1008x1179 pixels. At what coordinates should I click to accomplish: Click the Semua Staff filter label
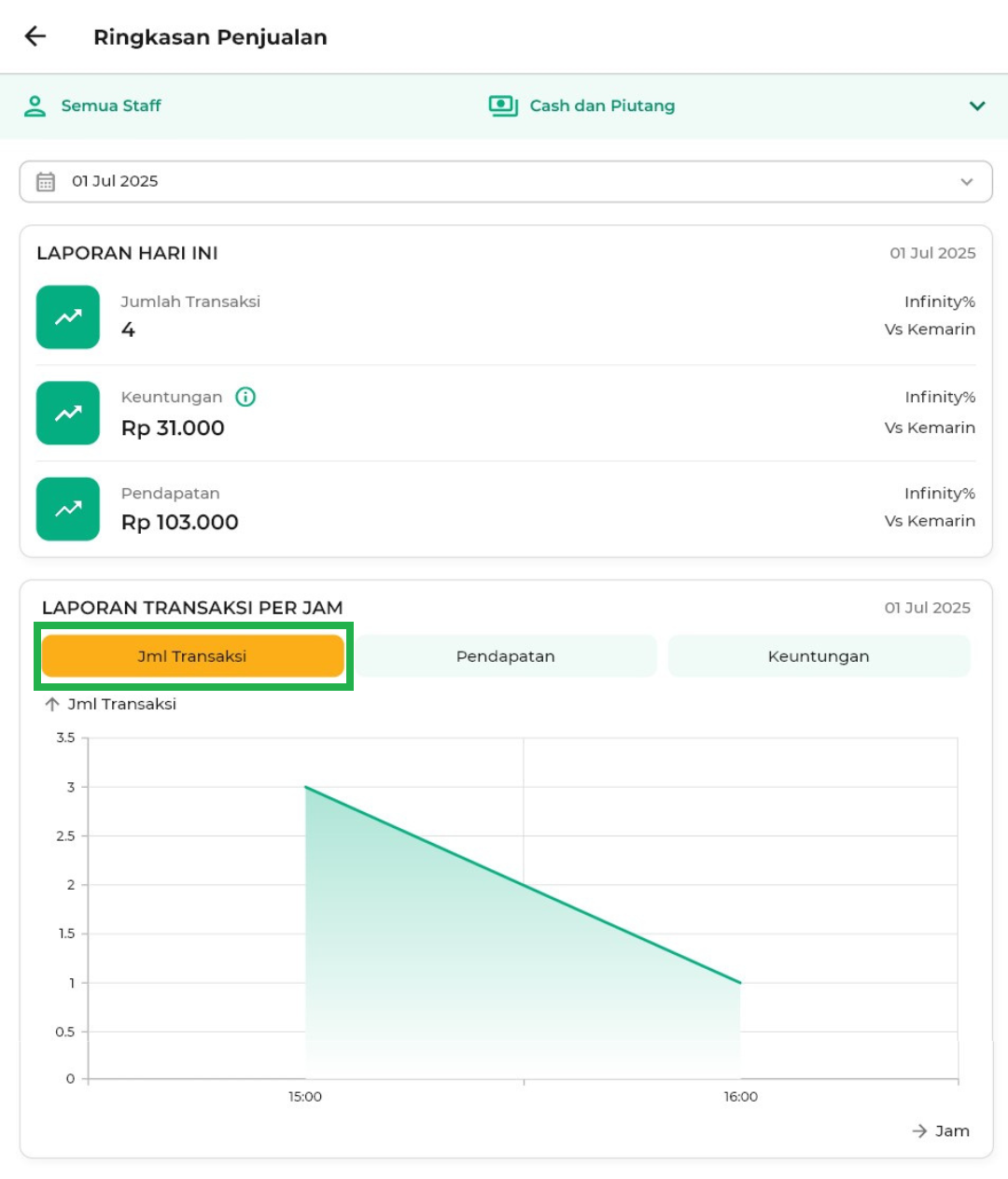[111, 106]
